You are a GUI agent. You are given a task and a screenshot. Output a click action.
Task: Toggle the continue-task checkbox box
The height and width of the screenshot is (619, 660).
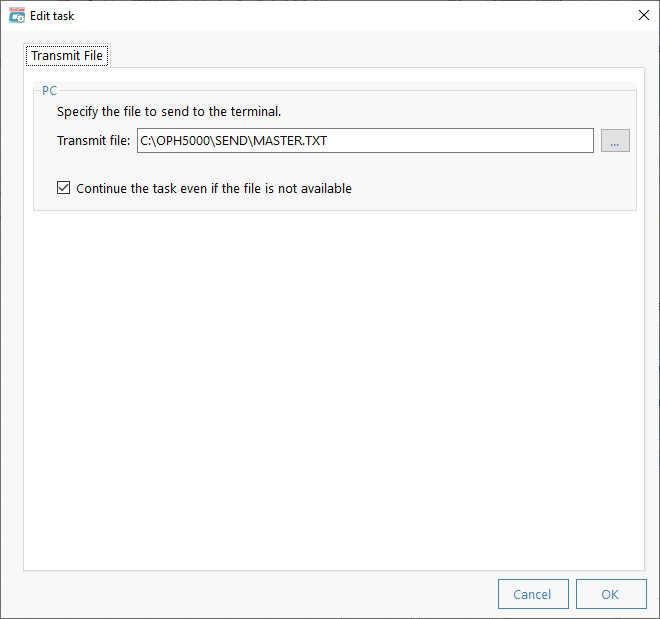(x=64, y=188)
